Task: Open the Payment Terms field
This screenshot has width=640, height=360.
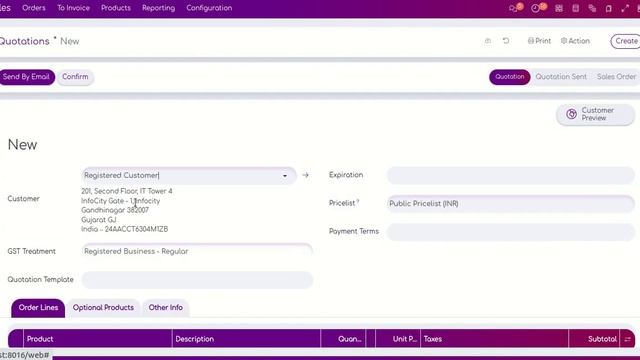Action: coord(511,231)
